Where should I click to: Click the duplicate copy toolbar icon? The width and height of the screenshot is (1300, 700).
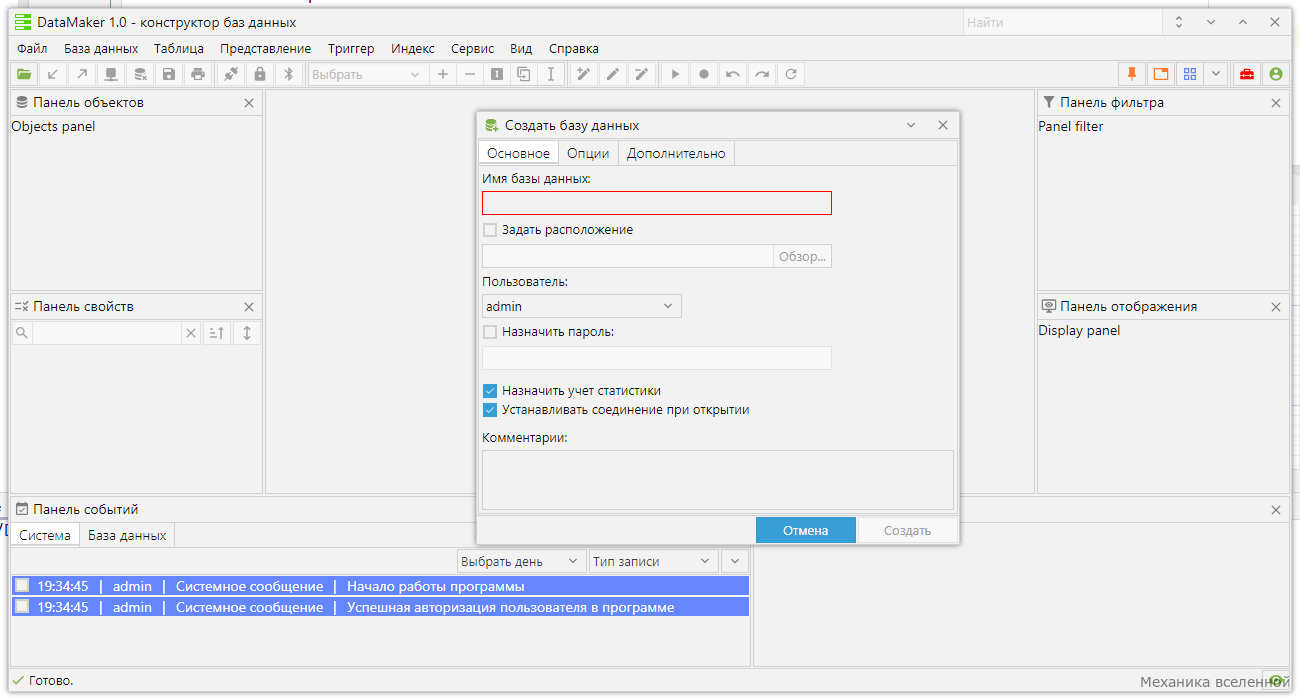point(524,74)
